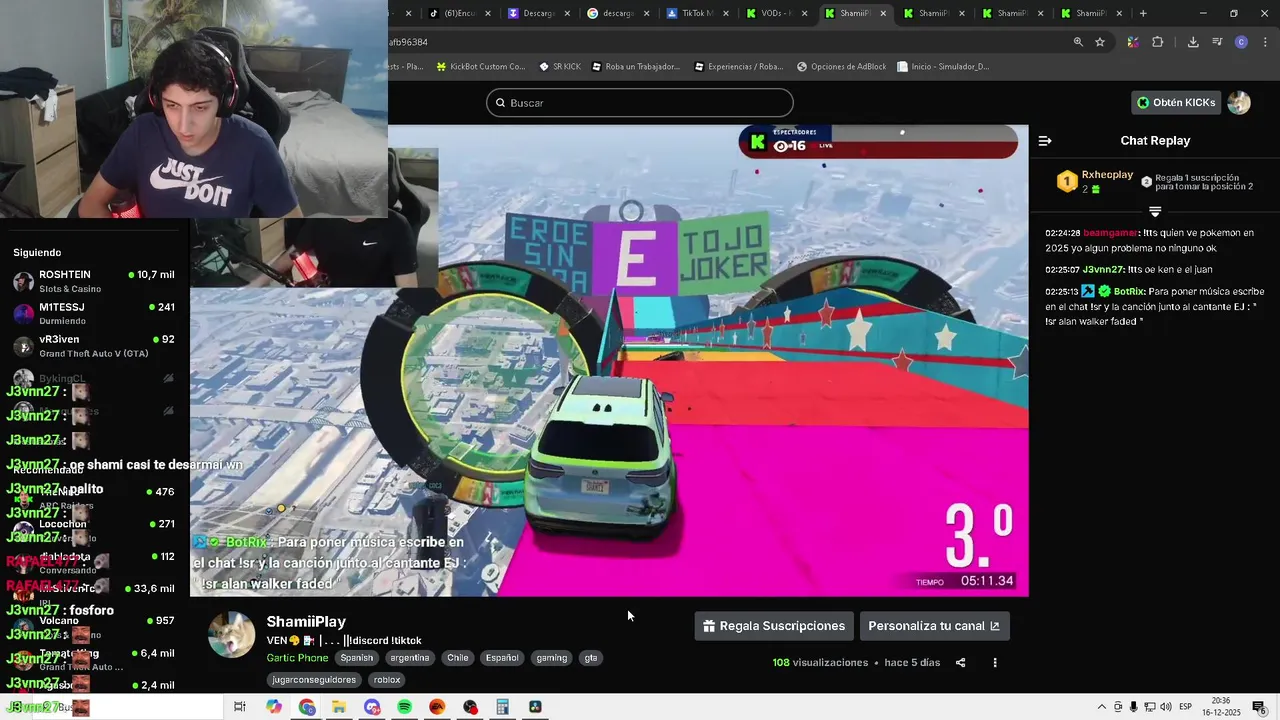This screenshot has width=1280, height=720.
Task: Click the ShamiiPlay channel name
Action: pos(306,621)
